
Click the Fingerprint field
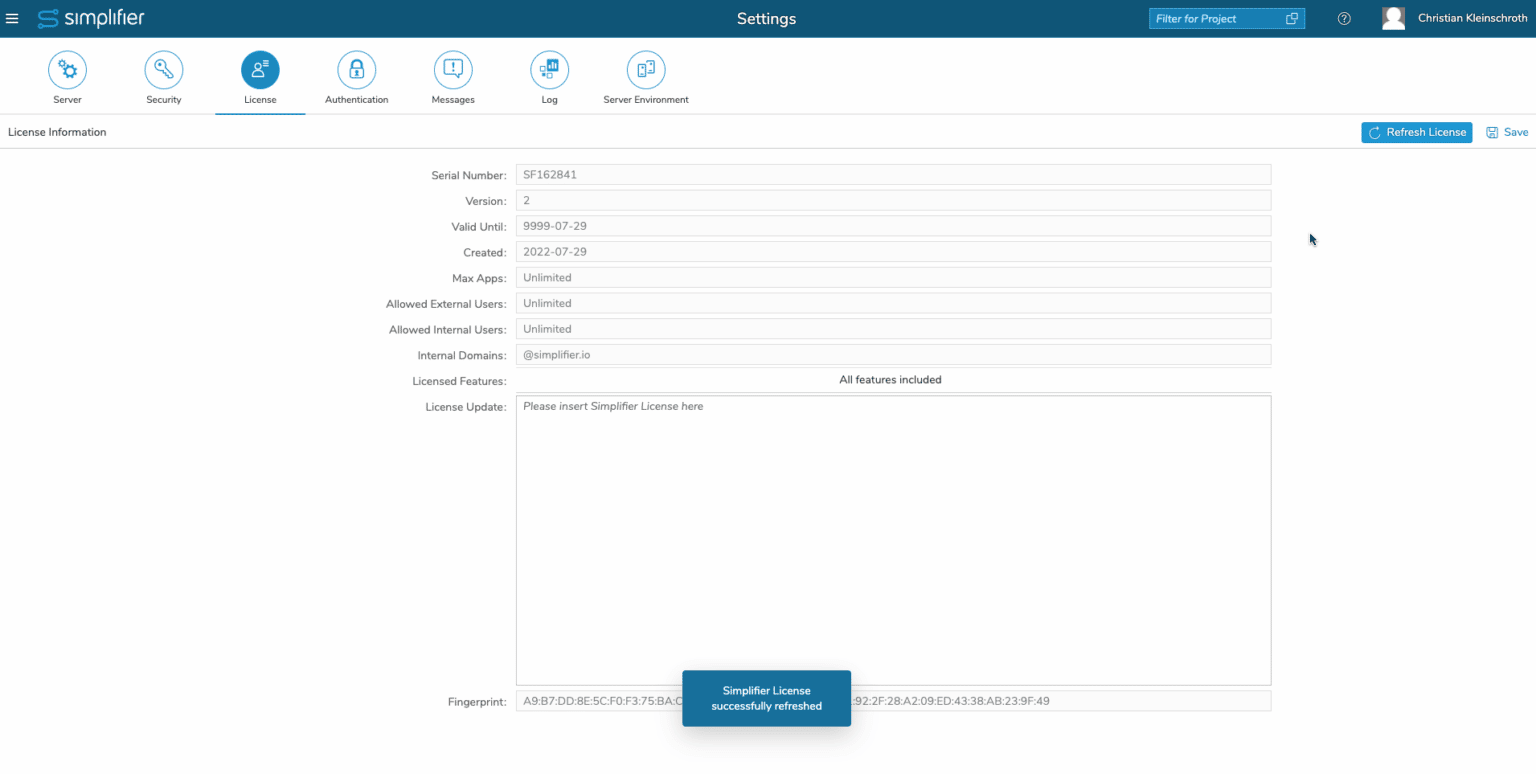pyautogui.click(x=893, y=701)
